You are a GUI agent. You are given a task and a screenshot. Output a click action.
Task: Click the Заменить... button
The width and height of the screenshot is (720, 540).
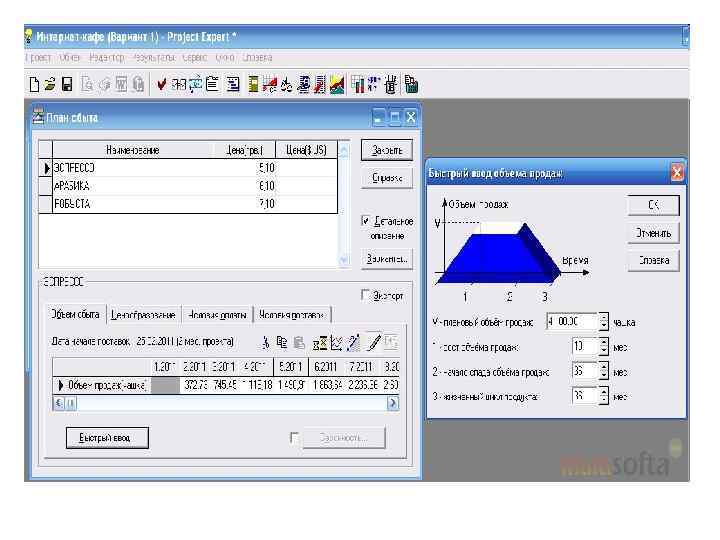coord(387,259)
